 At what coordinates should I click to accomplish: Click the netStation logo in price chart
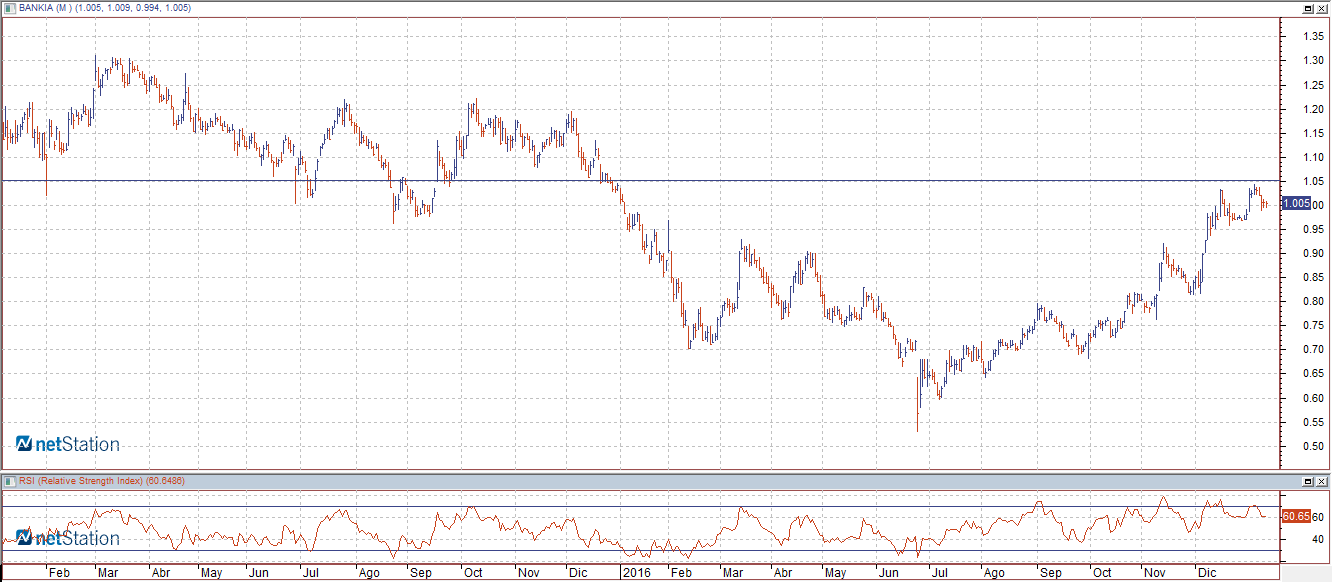68,444
